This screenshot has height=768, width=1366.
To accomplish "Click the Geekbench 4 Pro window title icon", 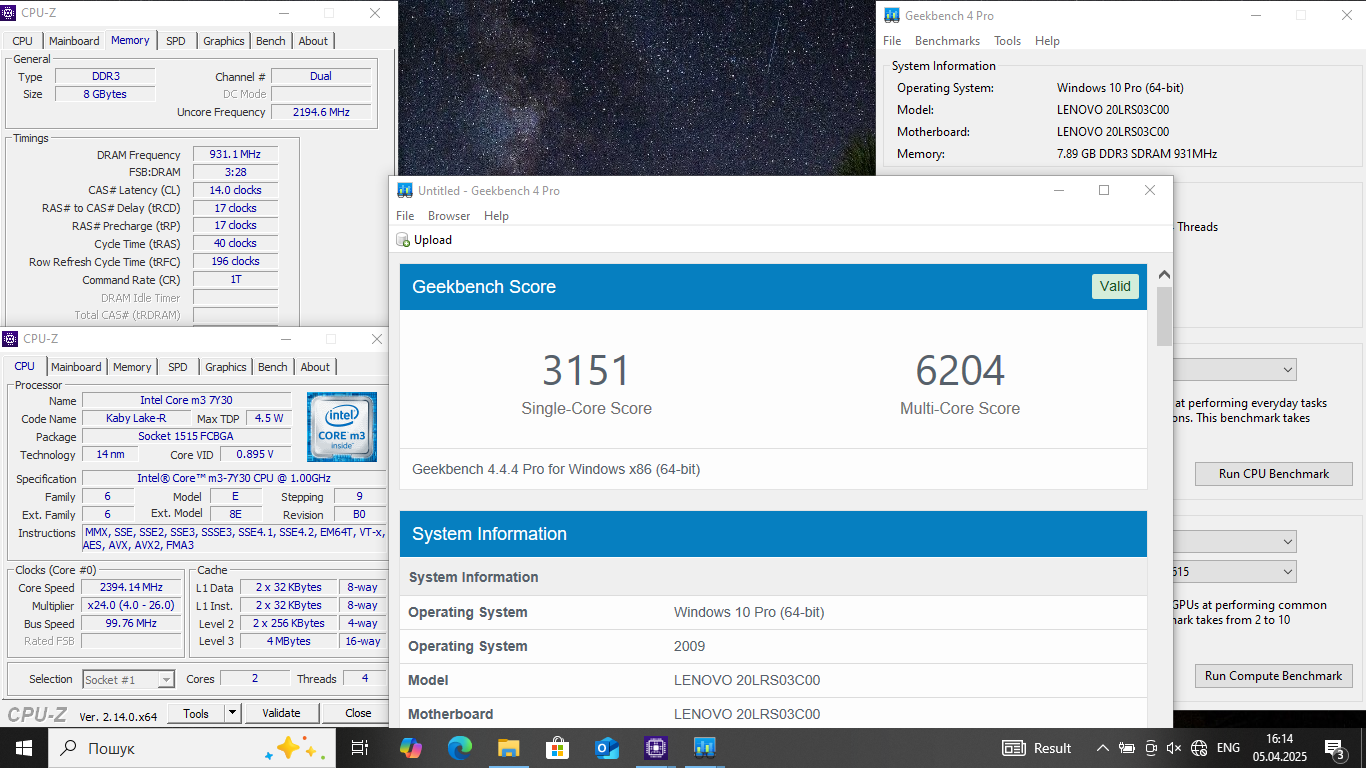I will [x=892, y=15].
